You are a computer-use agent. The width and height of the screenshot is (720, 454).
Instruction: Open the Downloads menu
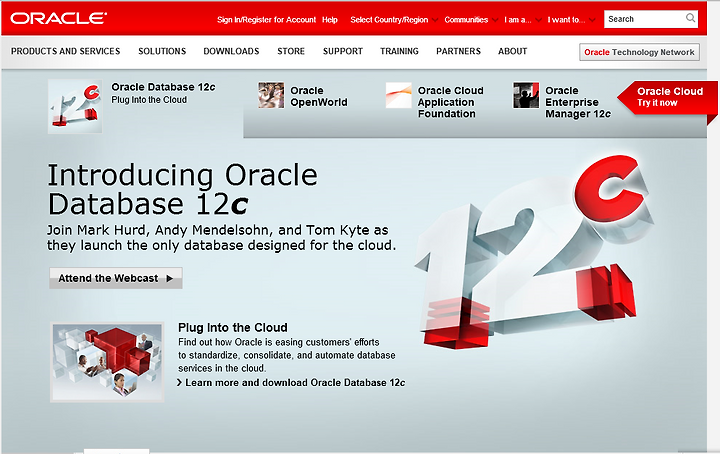[x=231, y=51]
